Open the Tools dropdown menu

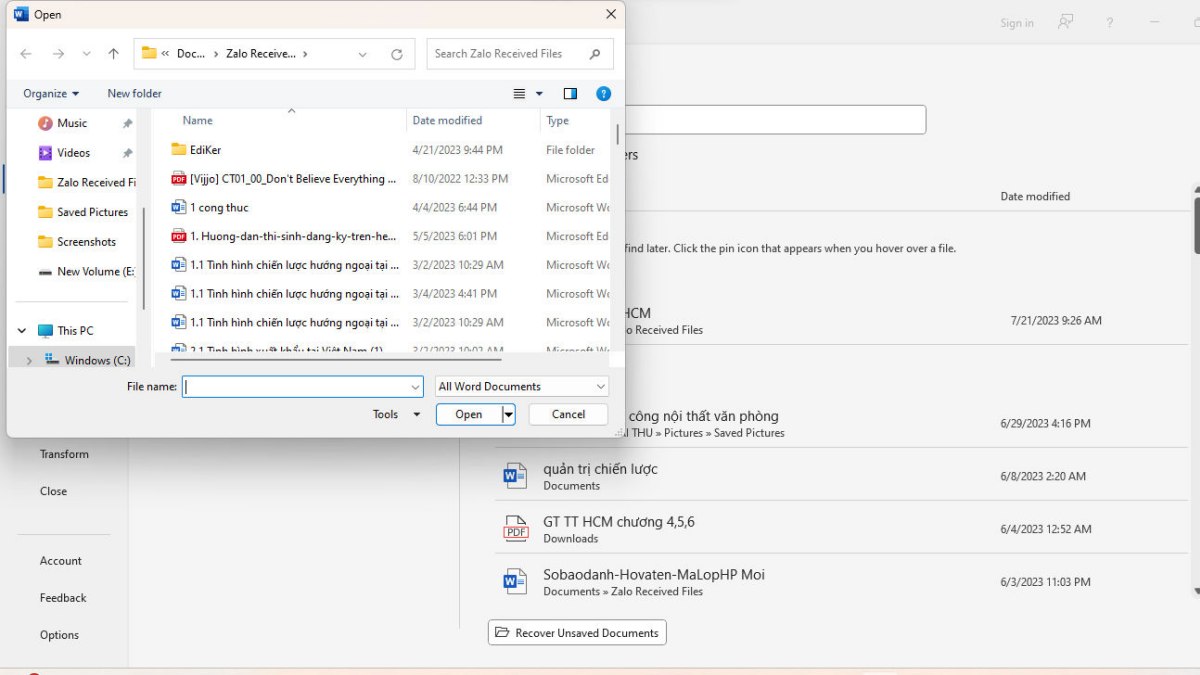click(x=396, y=415)
